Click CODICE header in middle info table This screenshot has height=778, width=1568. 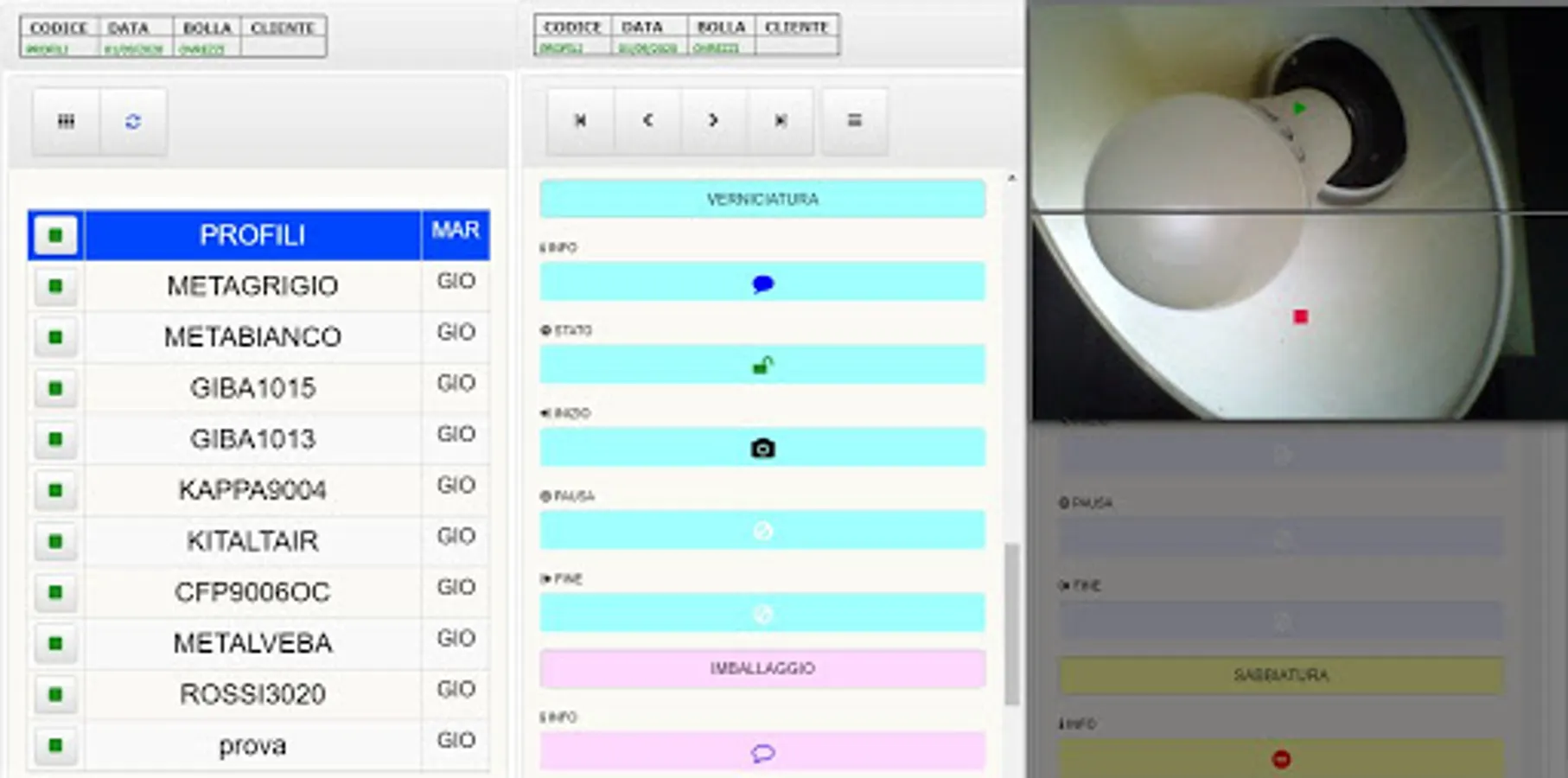(x=572, y=27)
